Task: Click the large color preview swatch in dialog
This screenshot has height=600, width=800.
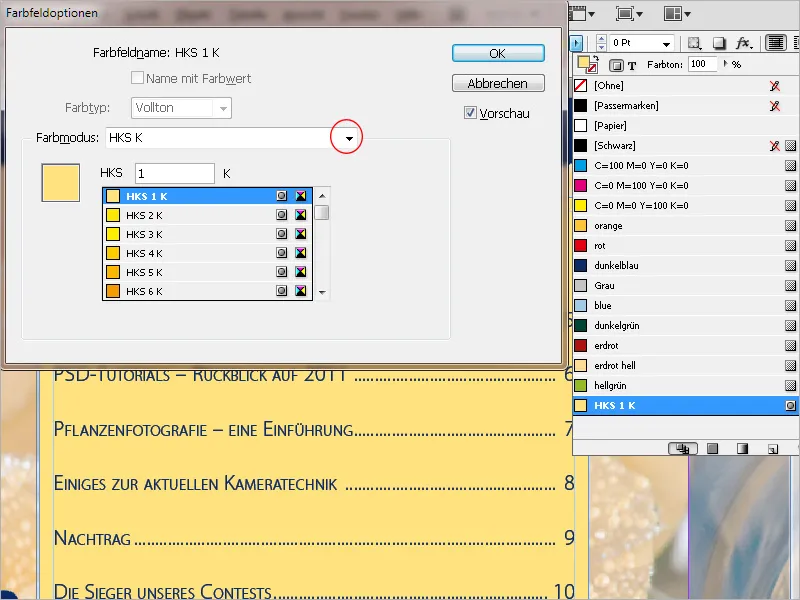Action: pyautogui.click(x=61, y=183)
